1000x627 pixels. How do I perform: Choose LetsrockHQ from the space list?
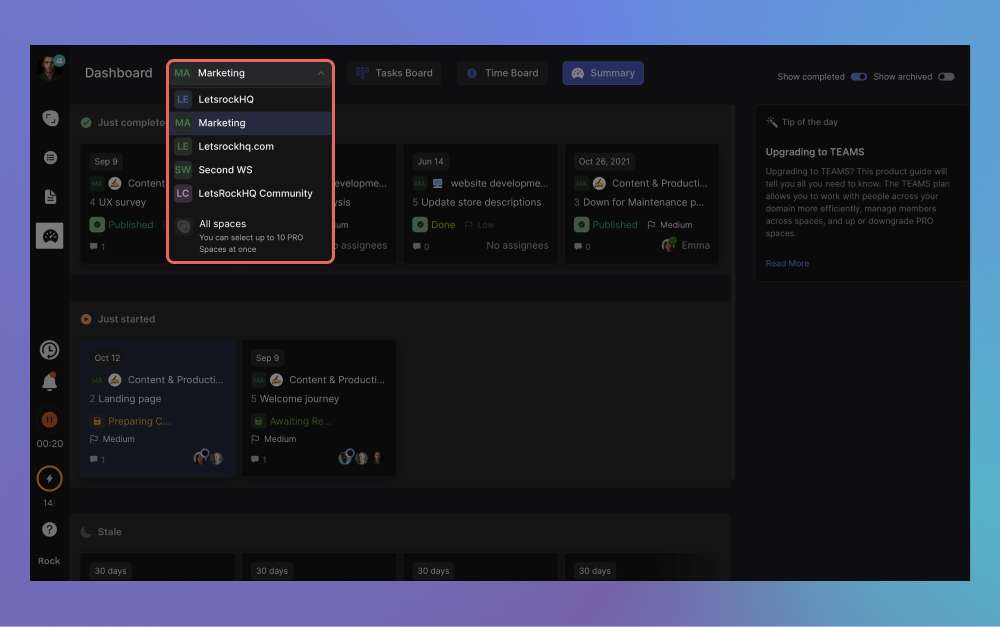[x=250, y=100]
